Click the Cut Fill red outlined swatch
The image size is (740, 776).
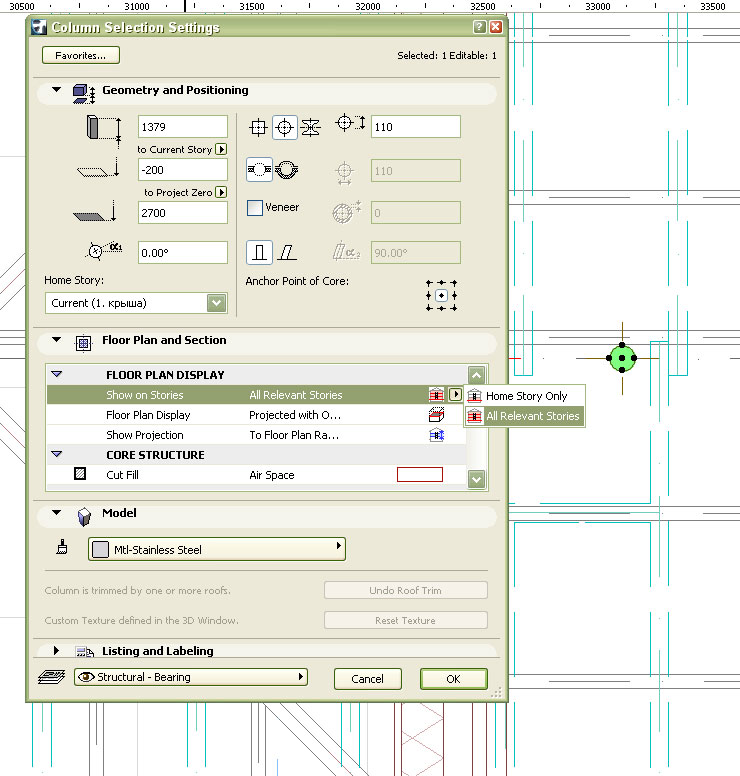tap(420, 475)
